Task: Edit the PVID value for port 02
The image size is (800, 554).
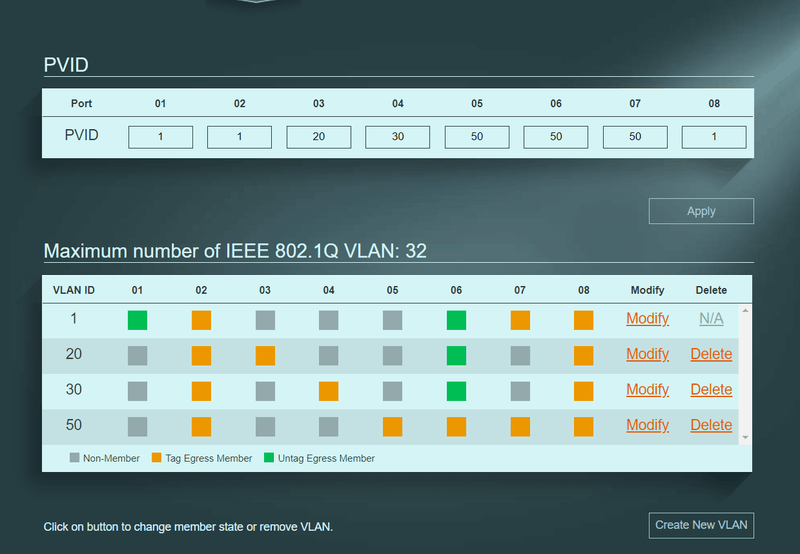Action: pyautogui.click(x=239, y=137)
